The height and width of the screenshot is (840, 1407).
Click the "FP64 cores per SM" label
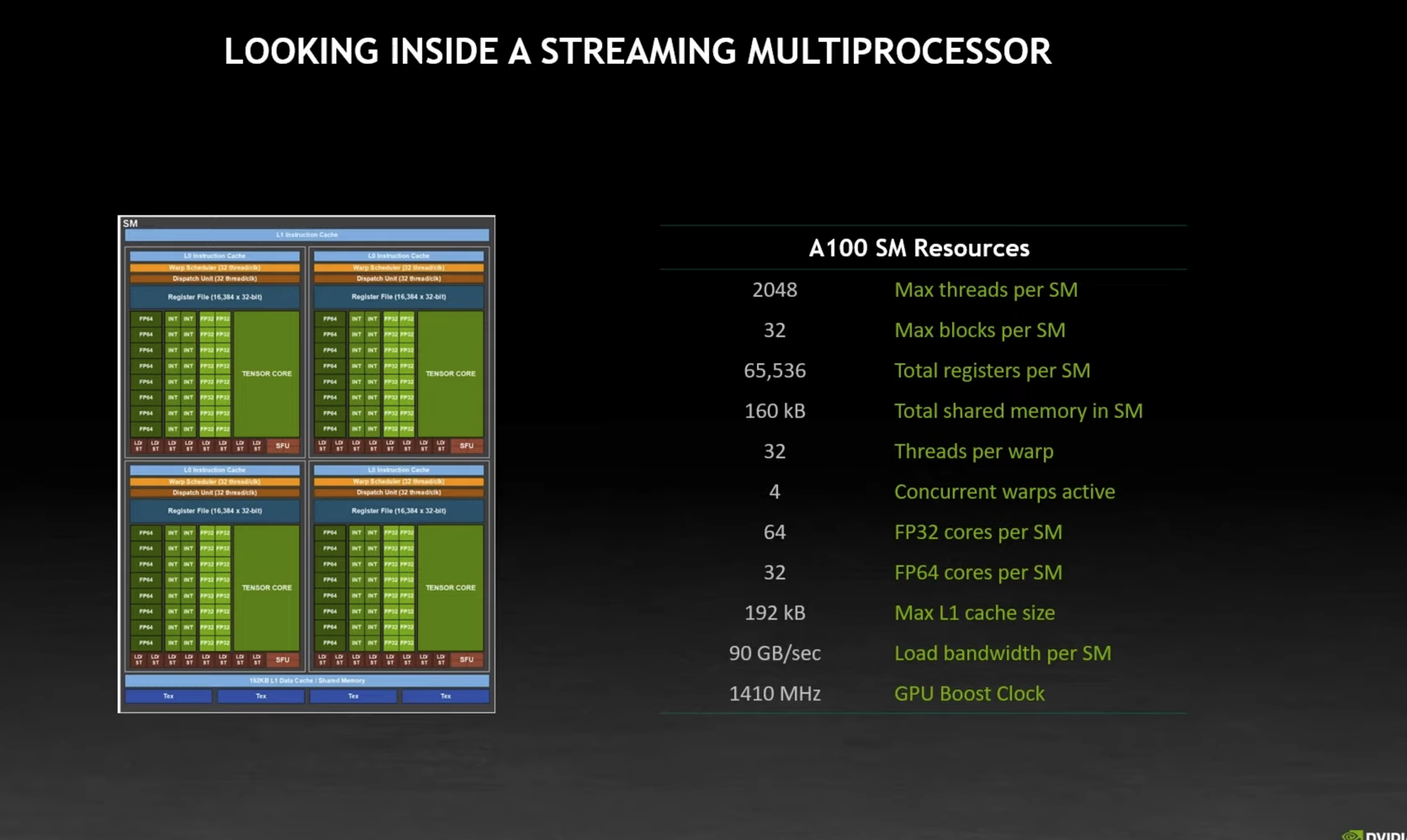pyautogui.click(x=978, y=573)
